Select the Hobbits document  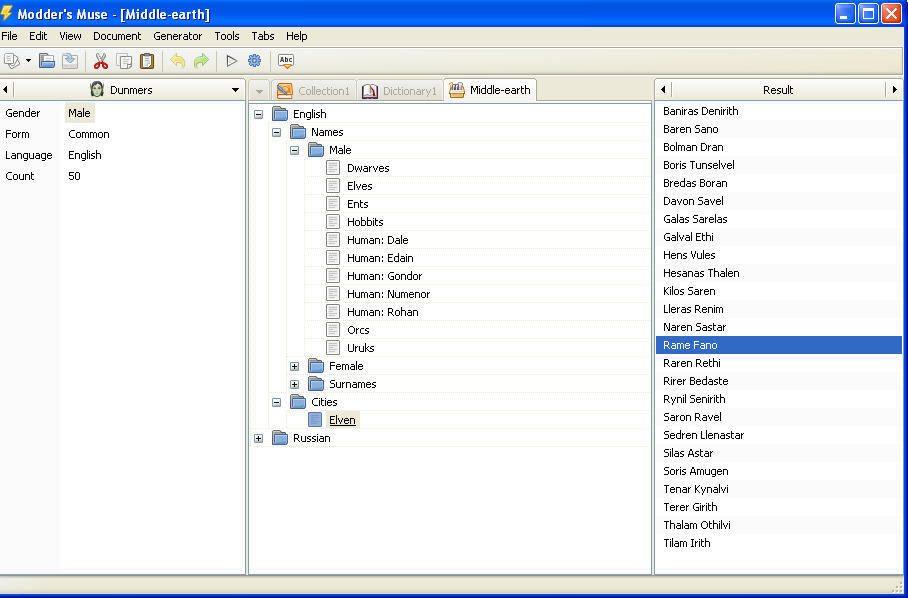click(x=365, y=222)
